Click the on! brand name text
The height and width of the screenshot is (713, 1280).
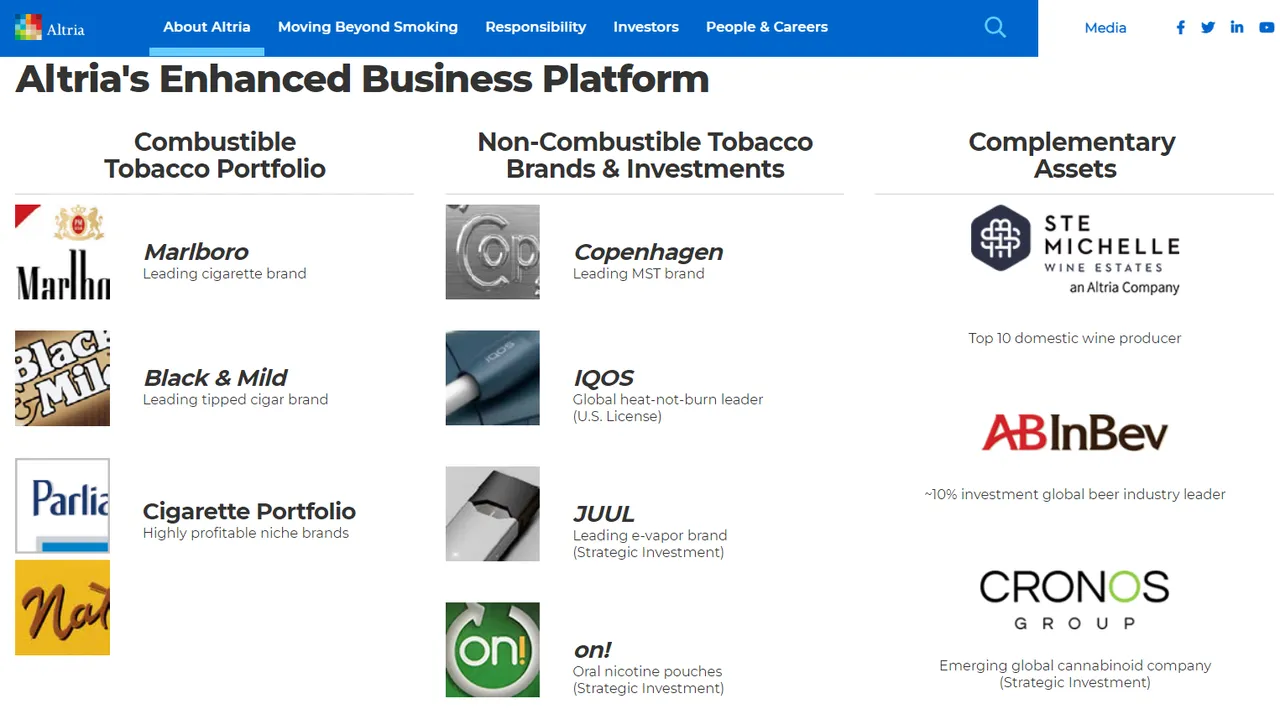pos(592,650)
